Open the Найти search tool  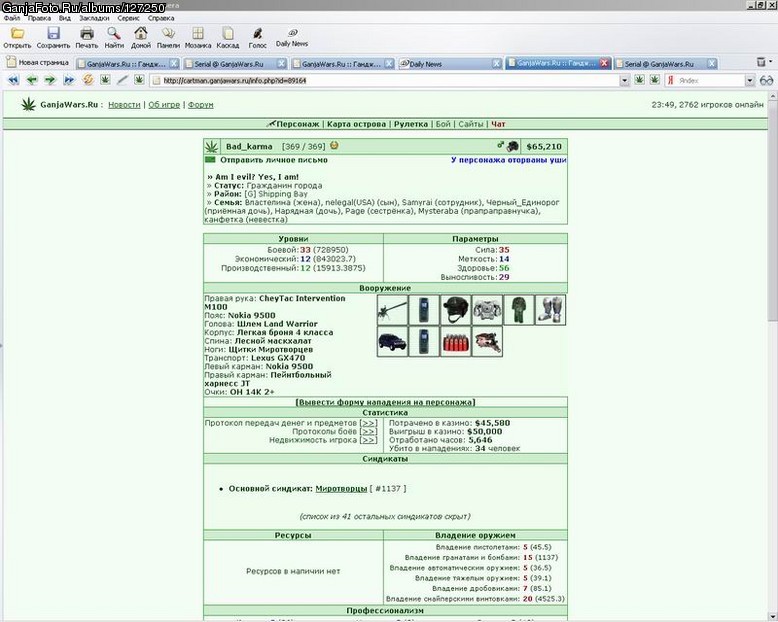[114, 34]
